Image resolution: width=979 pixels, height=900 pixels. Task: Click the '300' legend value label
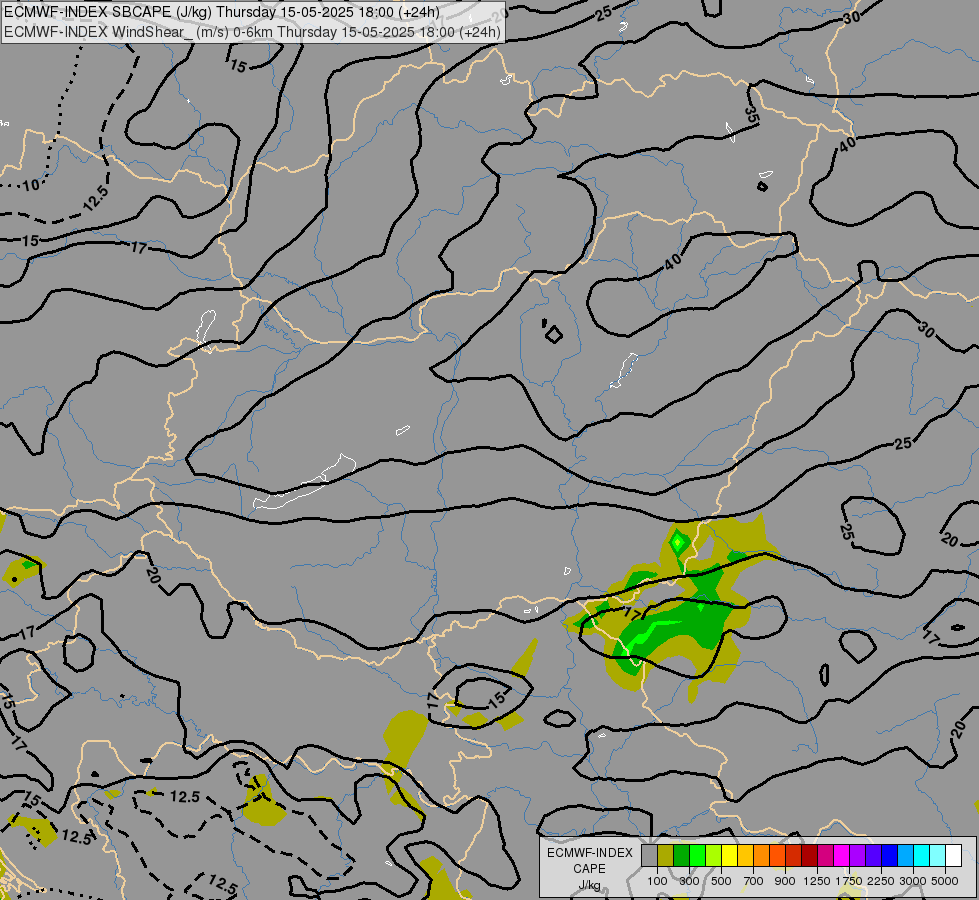click(x=689, y=881)
